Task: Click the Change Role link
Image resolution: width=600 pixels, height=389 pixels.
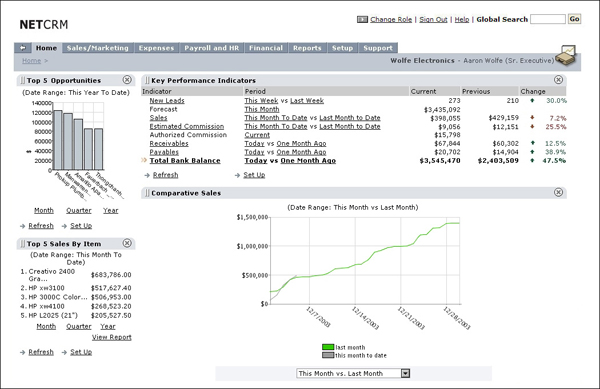Action: click(391, 20)
